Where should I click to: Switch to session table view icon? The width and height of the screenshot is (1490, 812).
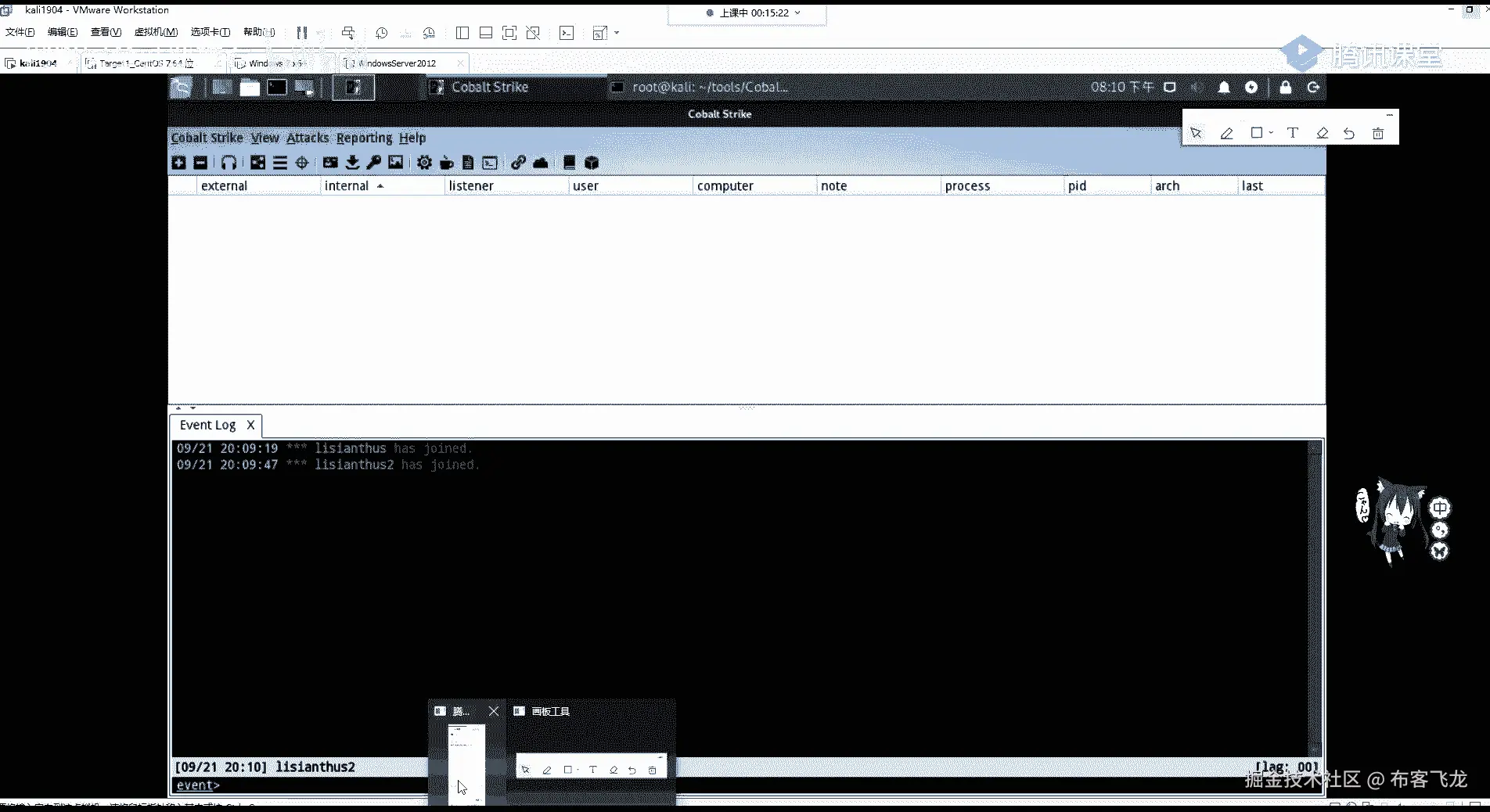279,163
